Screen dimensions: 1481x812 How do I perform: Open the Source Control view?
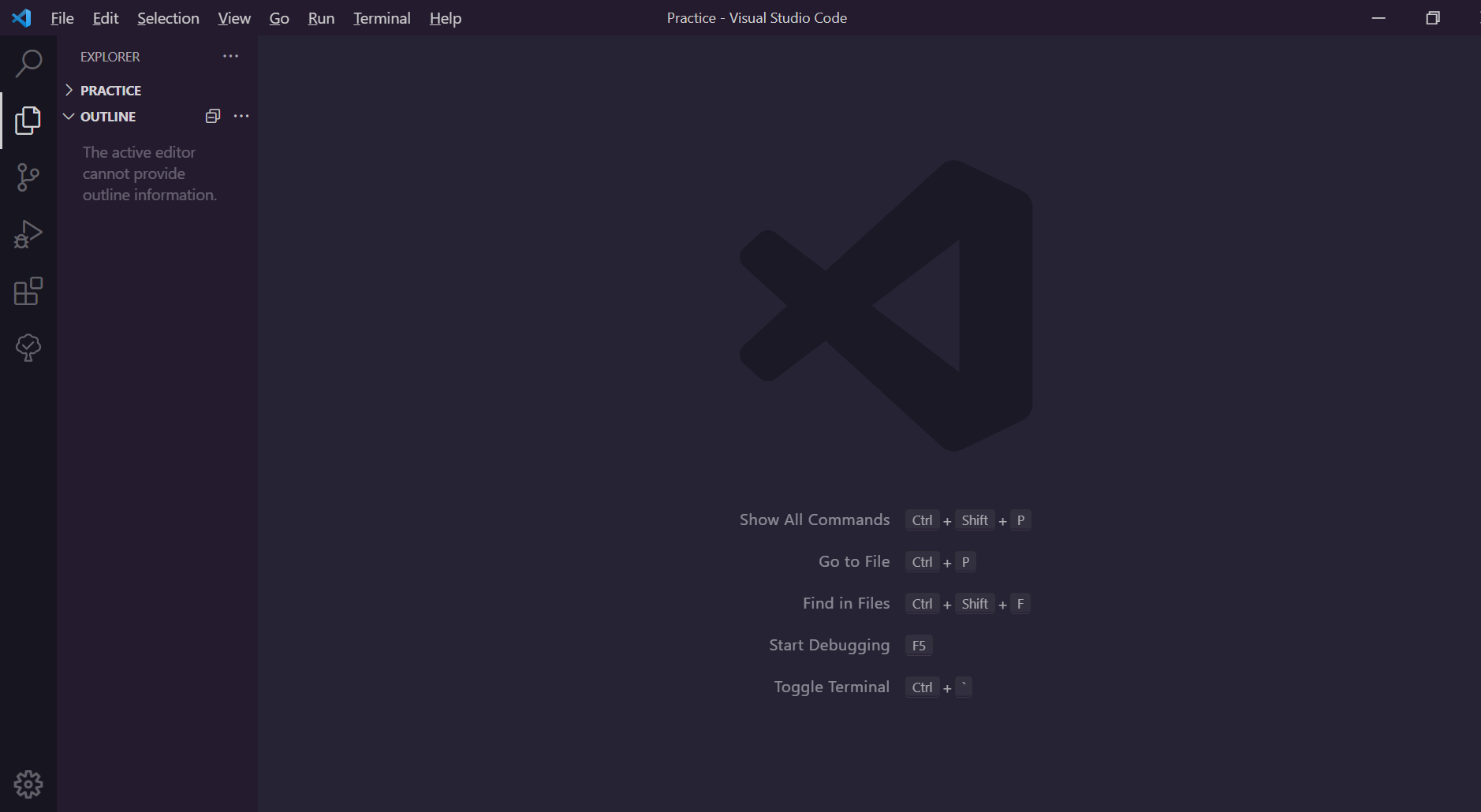pos(28,177)
